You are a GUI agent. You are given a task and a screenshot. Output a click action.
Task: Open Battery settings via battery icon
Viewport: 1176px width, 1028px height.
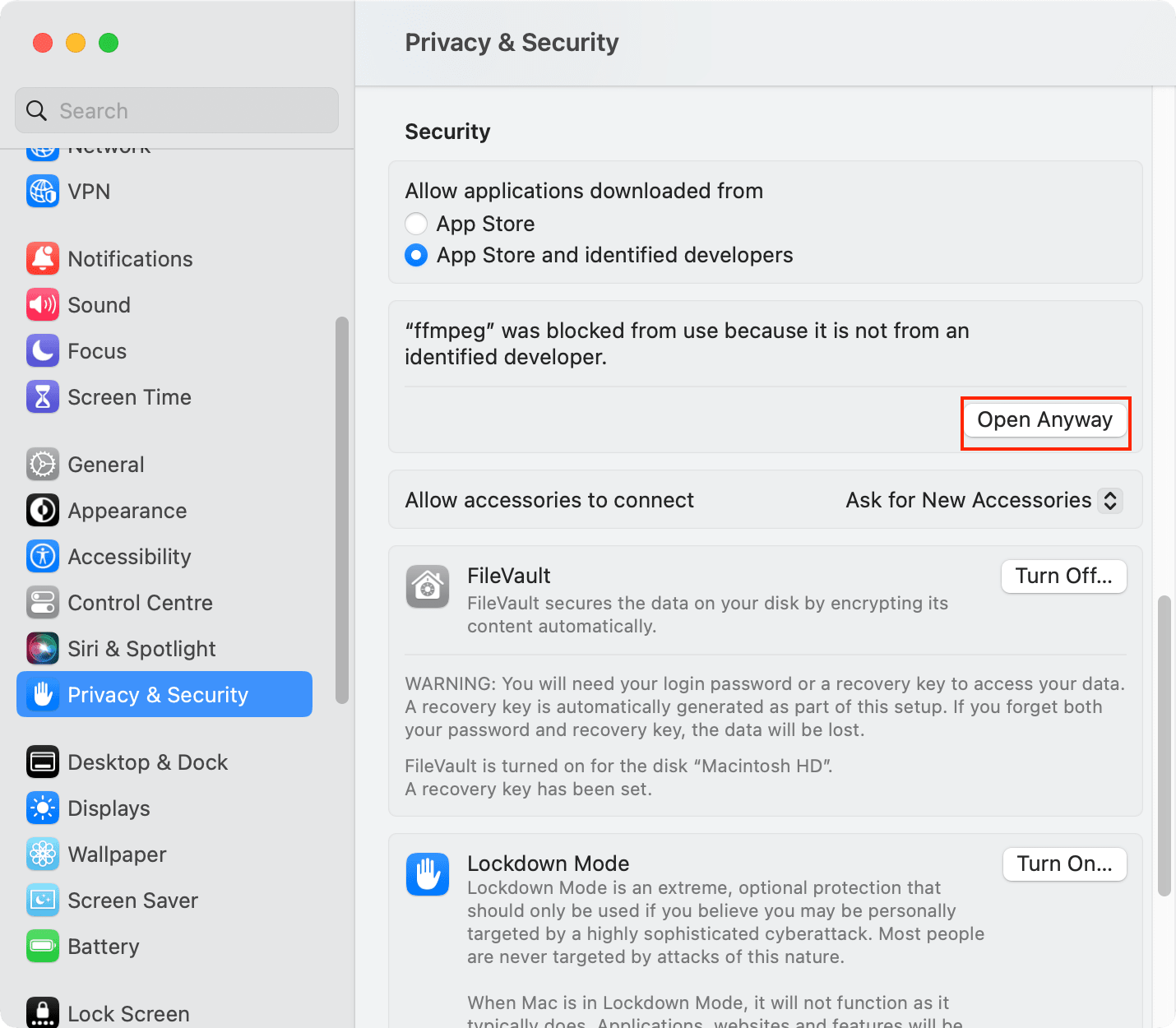(x=43, y=947)
